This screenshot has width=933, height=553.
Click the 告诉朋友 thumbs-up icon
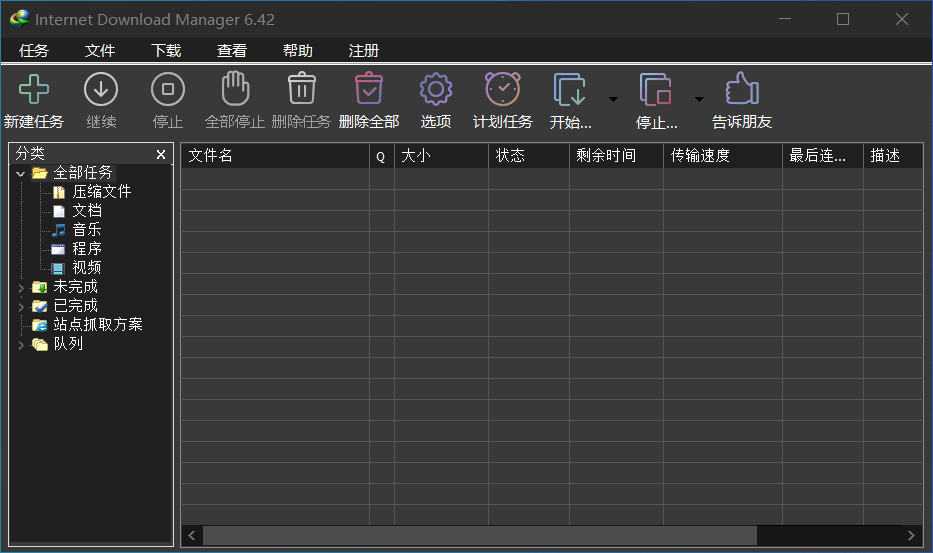(x=742, y=88)
